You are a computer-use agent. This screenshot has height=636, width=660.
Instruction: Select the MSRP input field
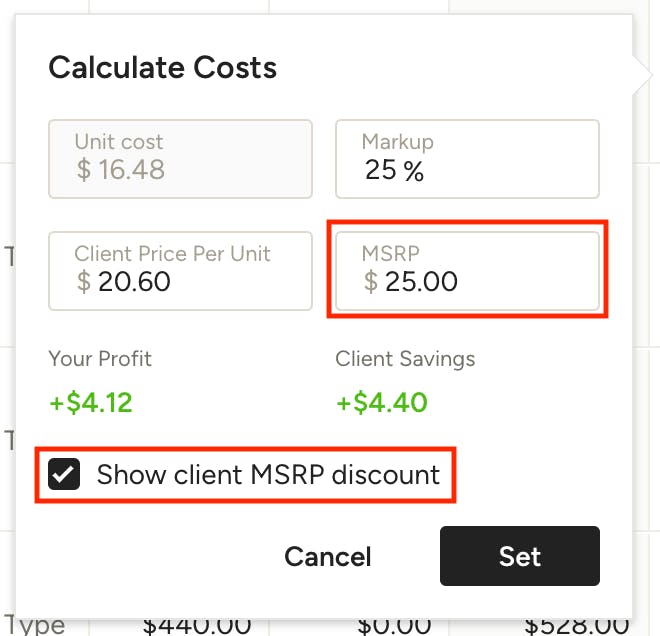[467, 271]
